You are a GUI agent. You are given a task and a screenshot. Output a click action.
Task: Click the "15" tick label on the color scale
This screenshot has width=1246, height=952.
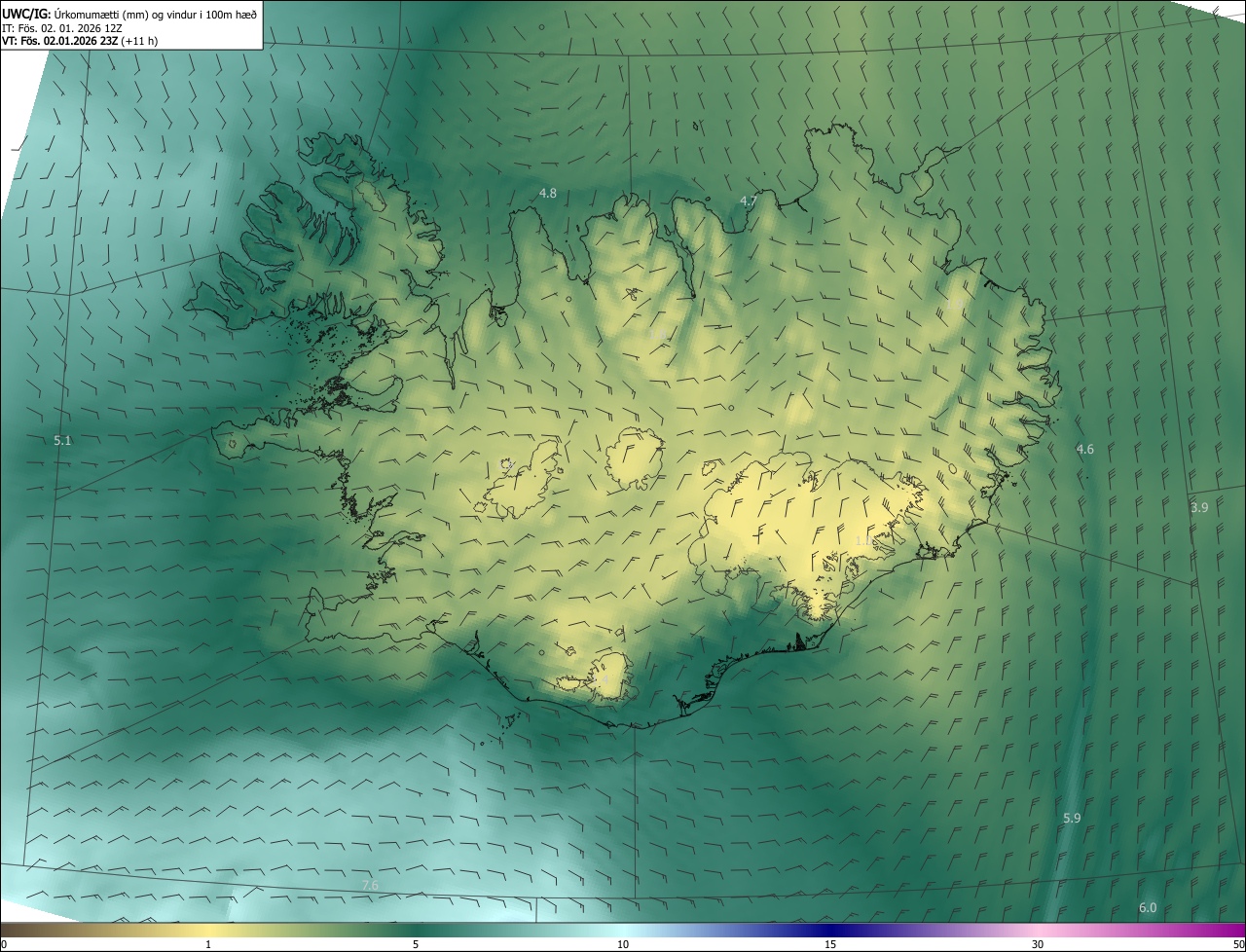coord(830,945)
